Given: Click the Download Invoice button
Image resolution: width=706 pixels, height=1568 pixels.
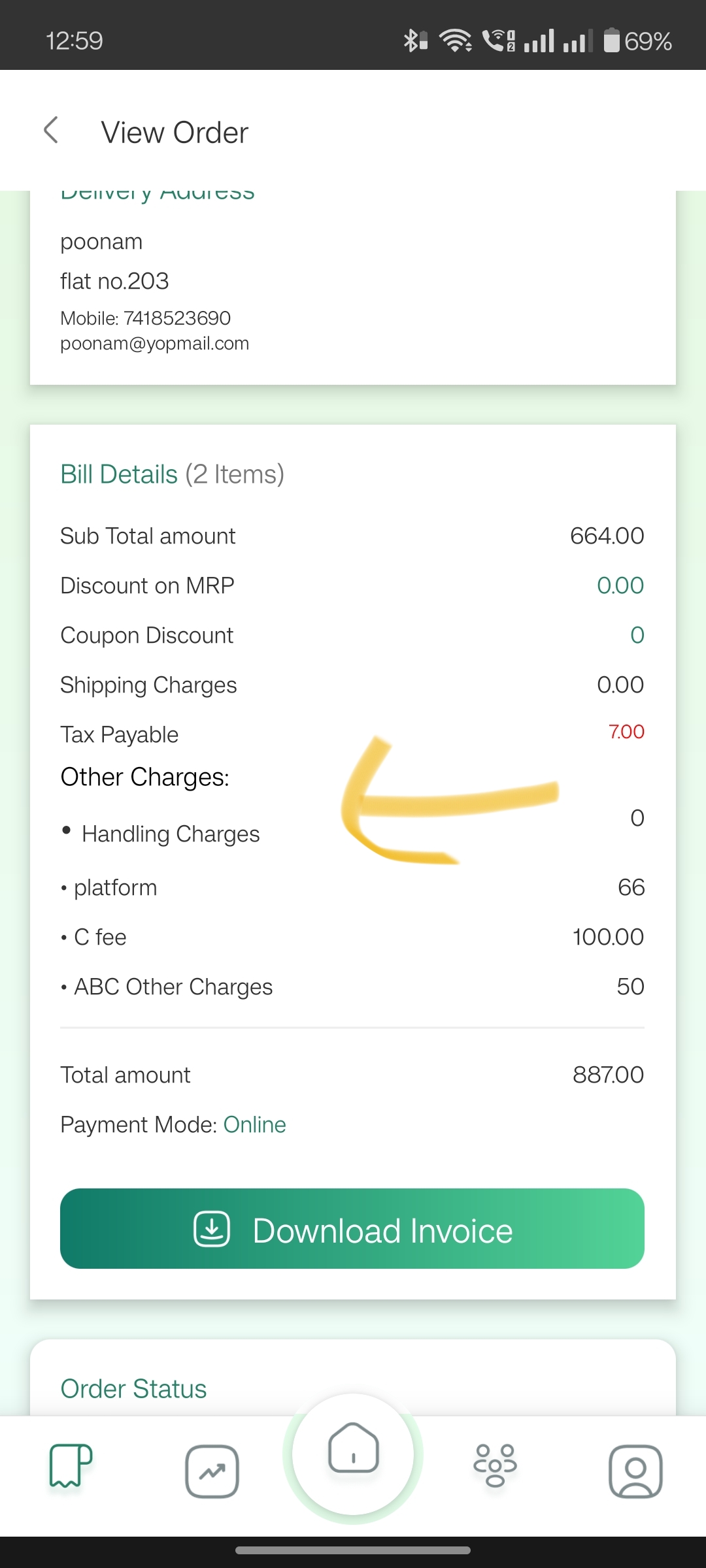Looking at the screenshot, I should coord(352,1228).
